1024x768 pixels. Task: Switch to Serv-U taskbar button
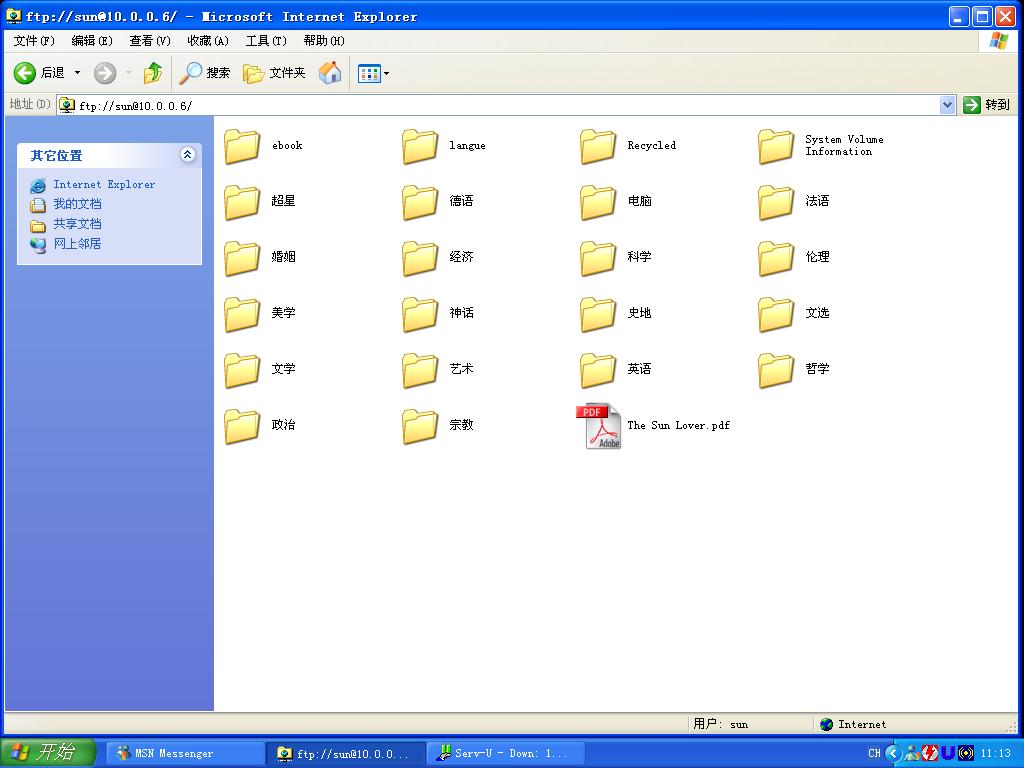[506, 753]
